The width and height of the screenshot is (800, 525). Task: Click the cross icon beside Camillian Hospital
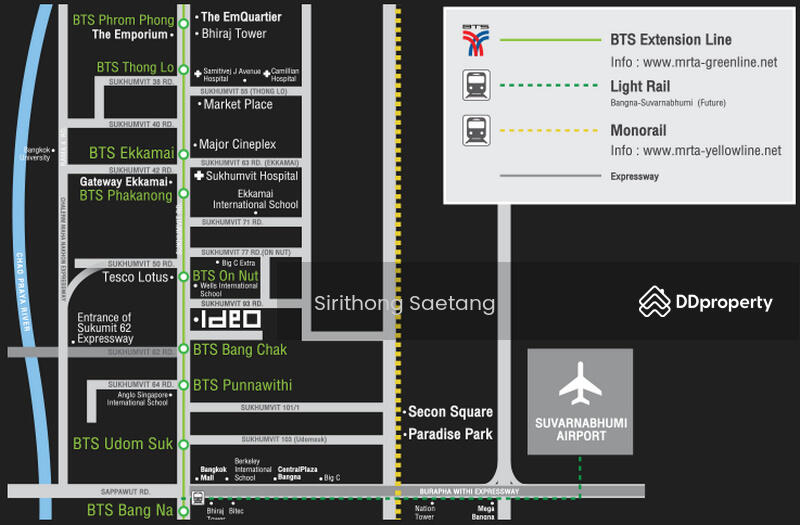[266, 74]
